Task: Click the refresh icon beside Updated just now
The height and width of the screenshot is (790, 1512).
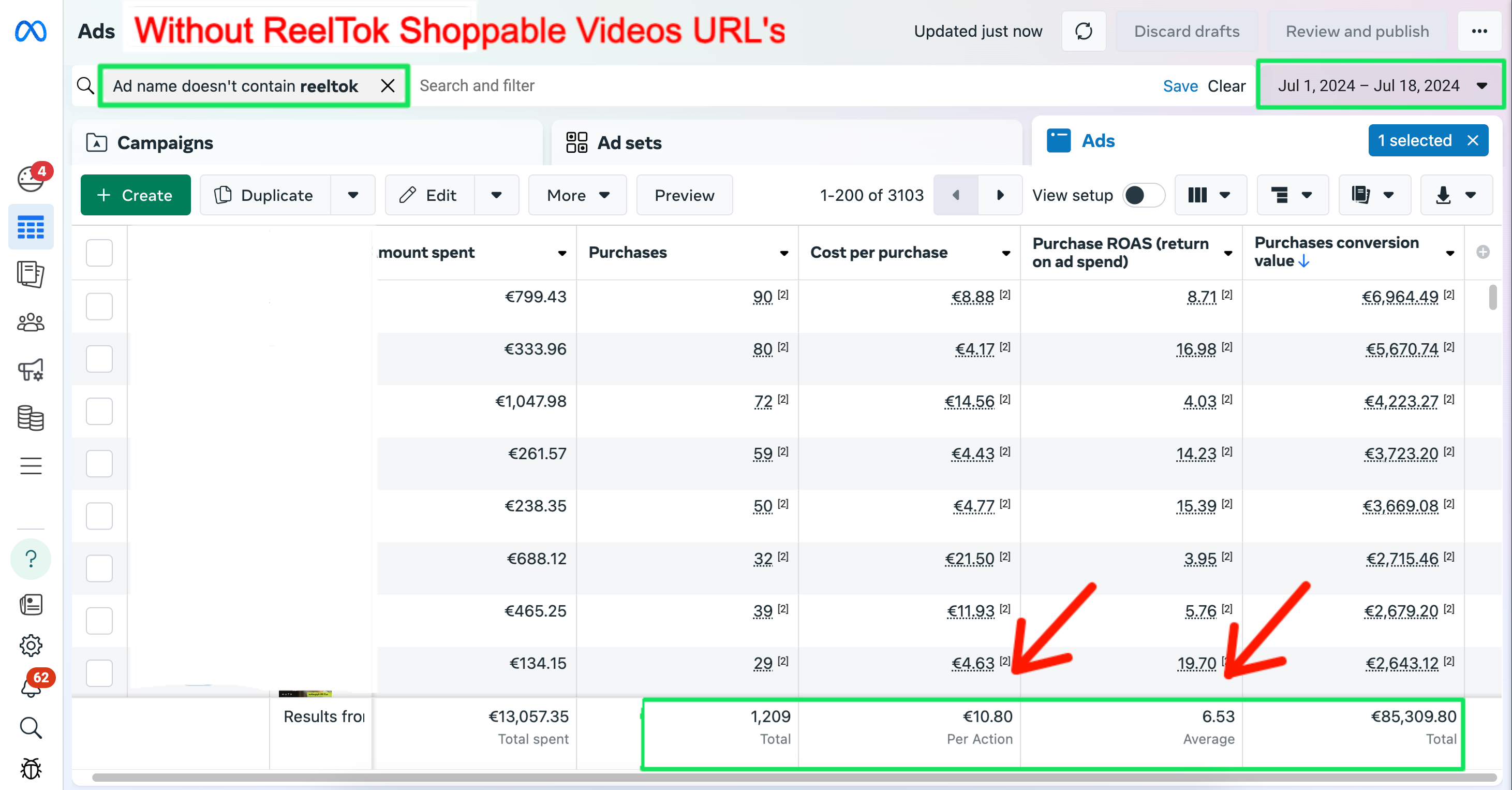Action: click(1083, 31)
